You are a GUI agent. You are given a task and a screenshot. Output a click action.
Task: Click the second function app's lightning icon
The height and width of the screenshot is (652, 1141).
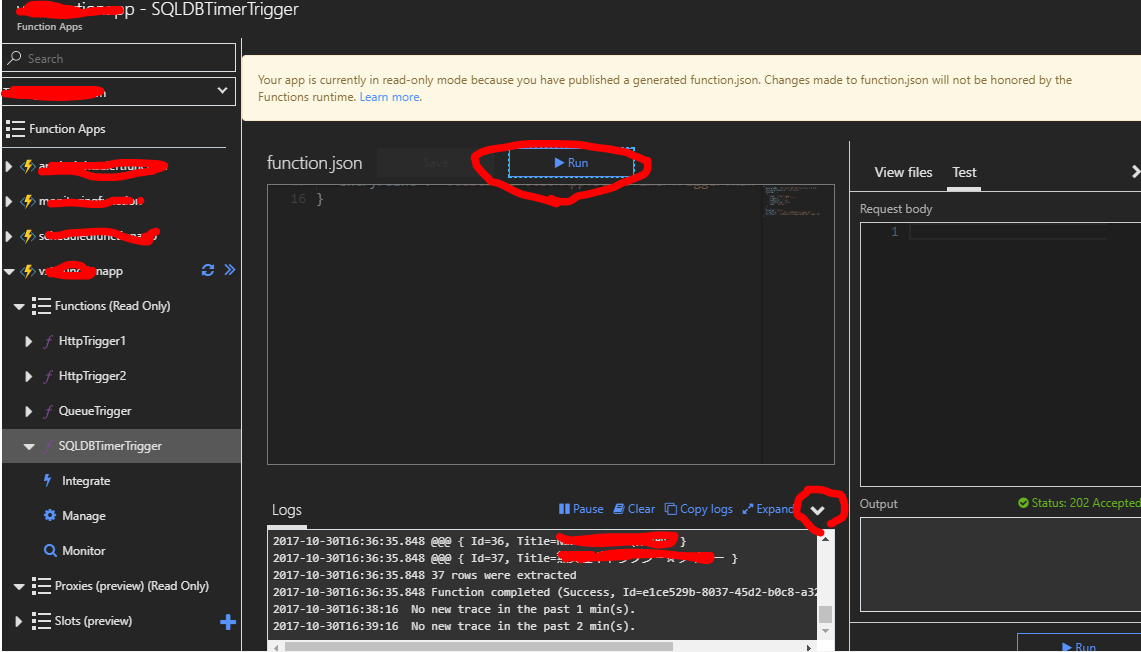click(x=28, y=201)
